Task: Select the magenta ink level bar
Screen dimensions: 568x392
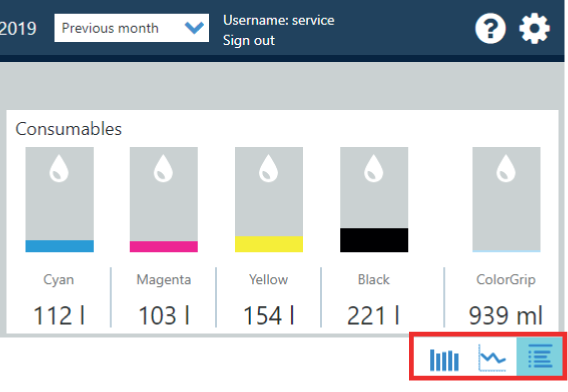Action: pos(164,246)
